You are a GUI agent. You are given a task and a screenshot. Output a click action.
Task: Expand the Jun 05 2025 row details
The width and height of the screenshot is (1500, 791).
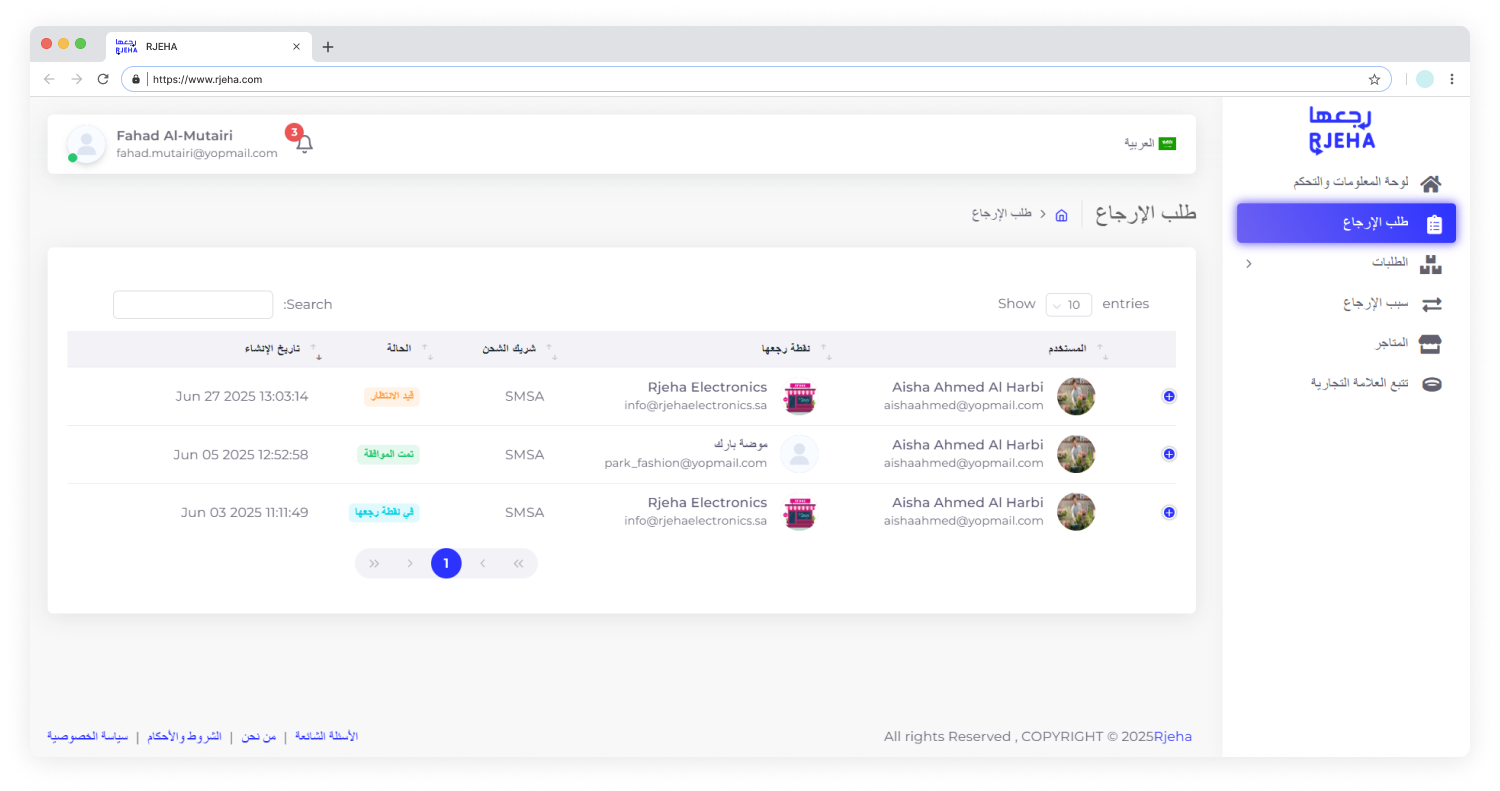coord(1168,455)
